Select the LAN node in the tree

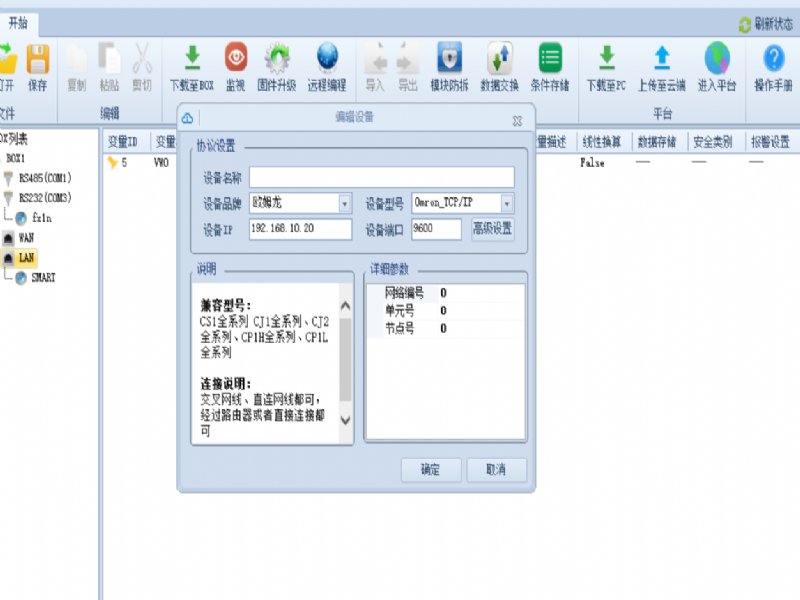click(x=27, y=257)
